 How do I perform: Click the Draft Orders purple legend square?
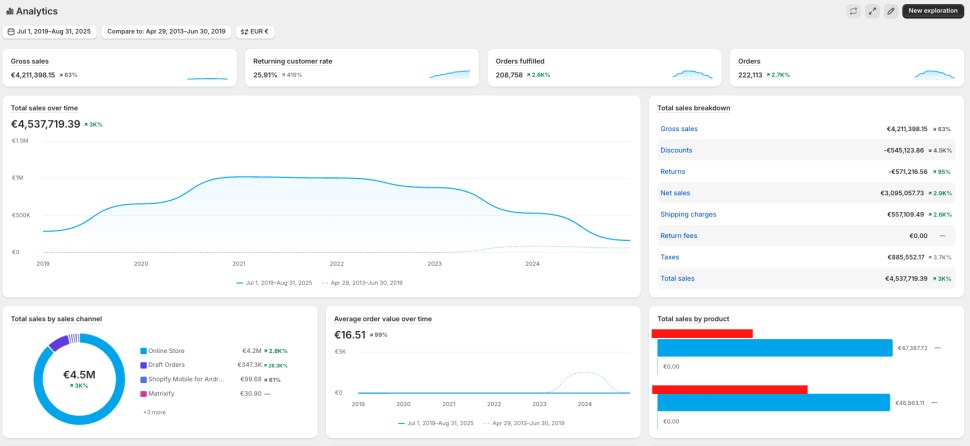pyautogui.click(x=144, y=365)
